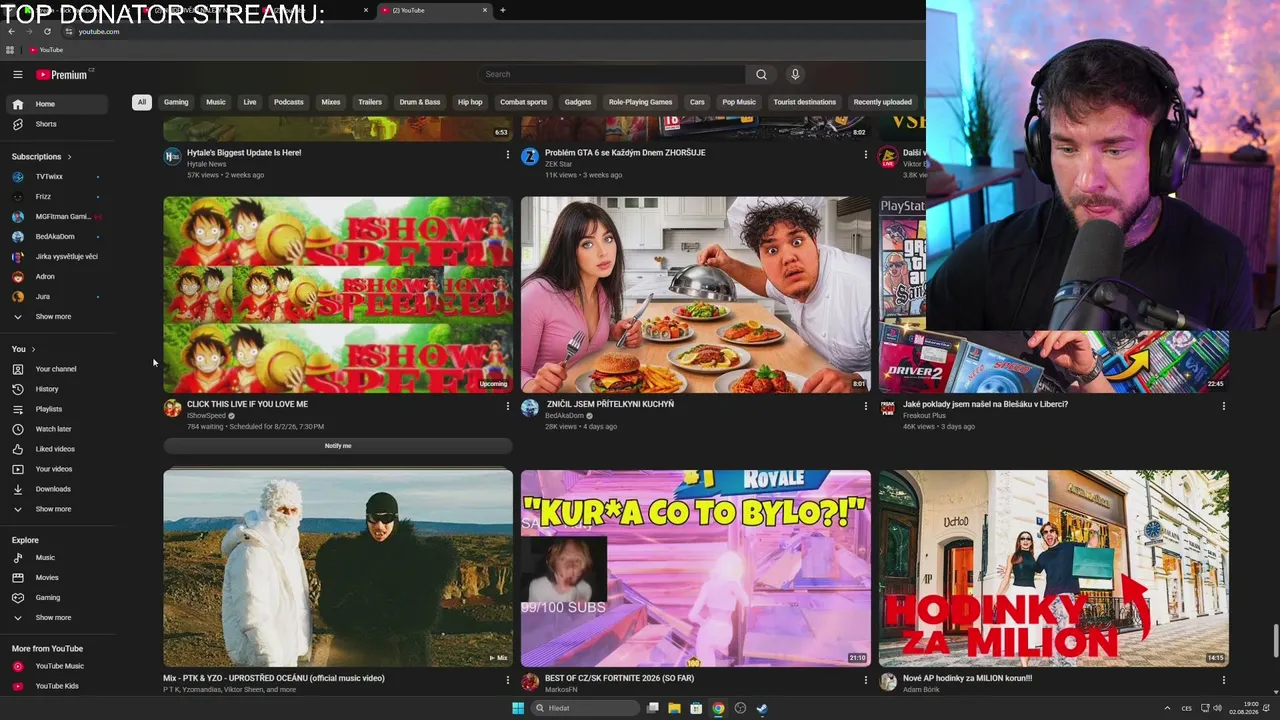Open YouTube Kids from the sidebar
Viewport: 1280px width, 720px height.
(57, 686)
